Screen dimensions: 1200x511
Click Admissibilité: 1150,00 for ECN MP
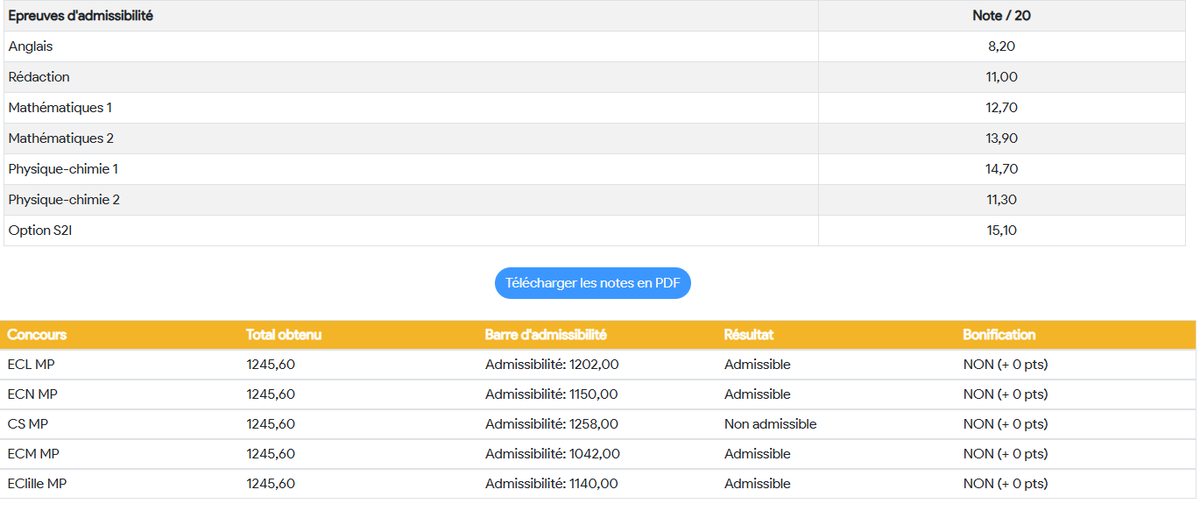pyautogui.click(x=551, y=394)
